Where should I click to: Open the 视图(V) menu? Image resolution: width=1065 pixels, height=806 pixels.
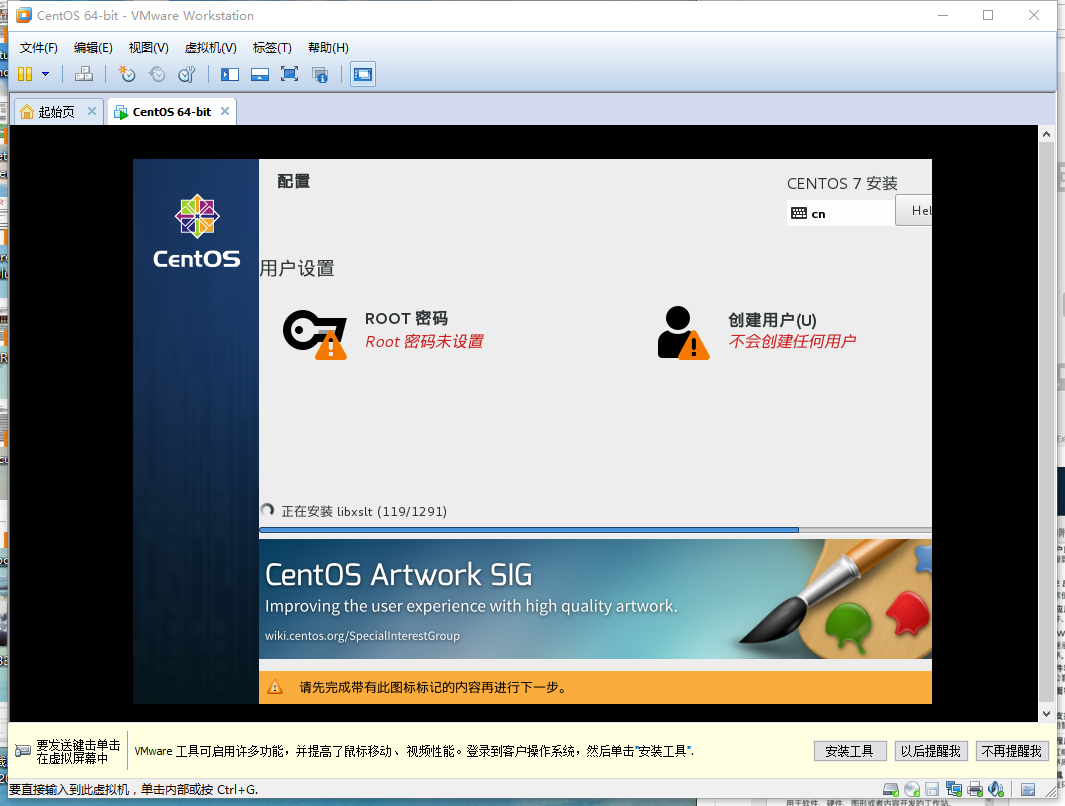coord(148,48)
